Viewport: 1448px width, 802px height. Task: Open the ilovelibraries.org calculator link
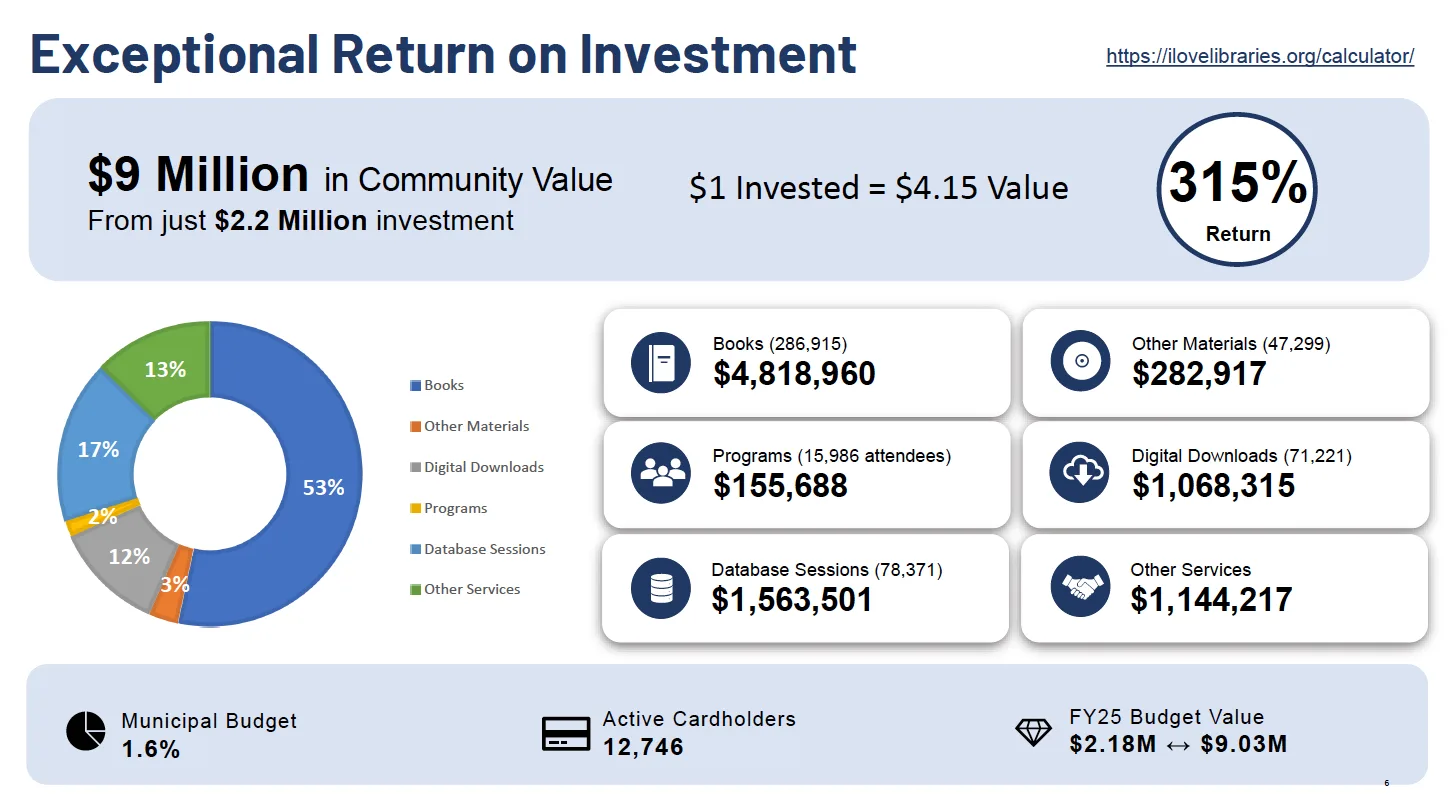coord(1259,56)
